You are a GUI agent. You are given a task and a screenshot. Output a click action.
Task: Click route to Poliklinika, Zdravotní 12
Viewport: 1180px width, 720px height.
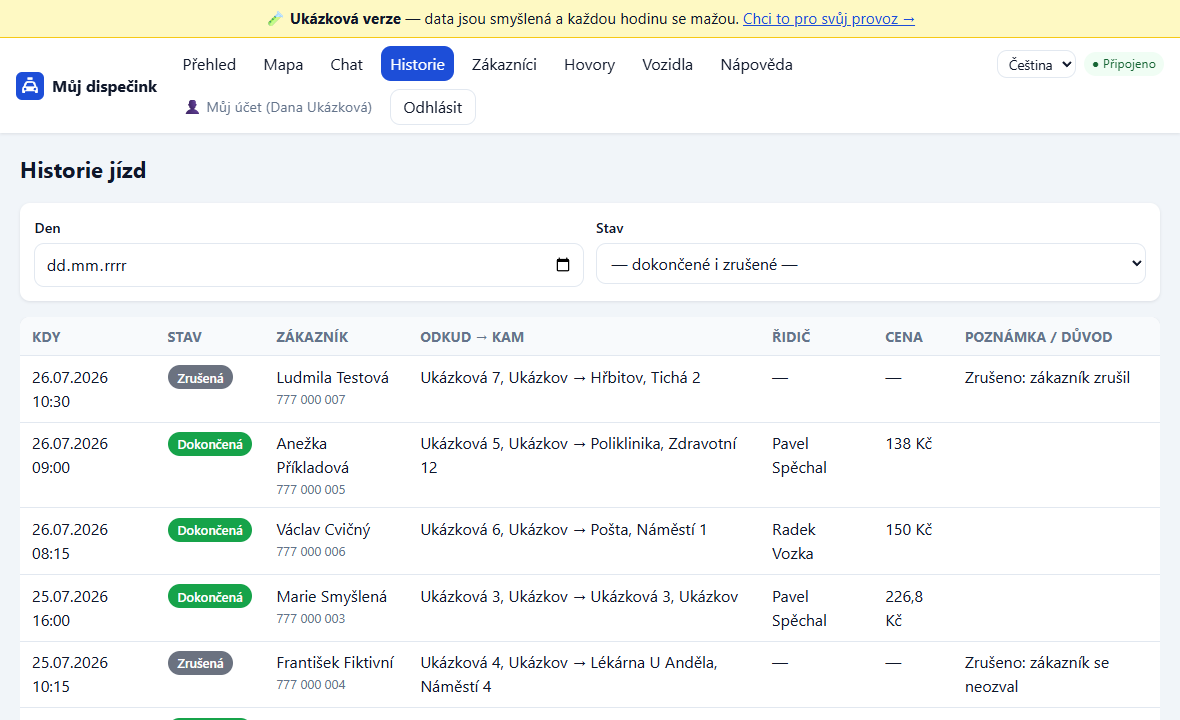578,456
